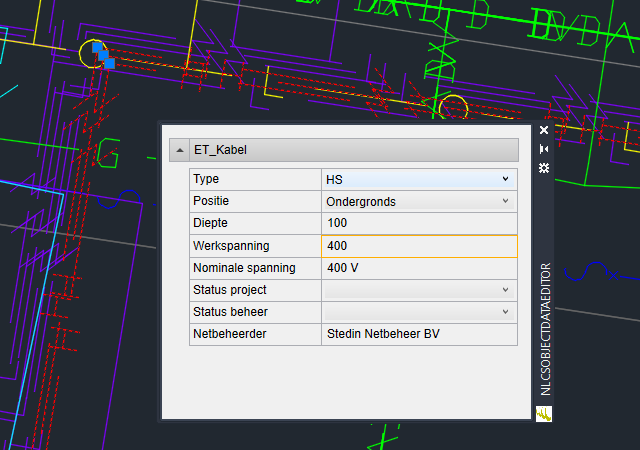Open palette properties gear menu
The image size is (640, 450).
(544, 166)
